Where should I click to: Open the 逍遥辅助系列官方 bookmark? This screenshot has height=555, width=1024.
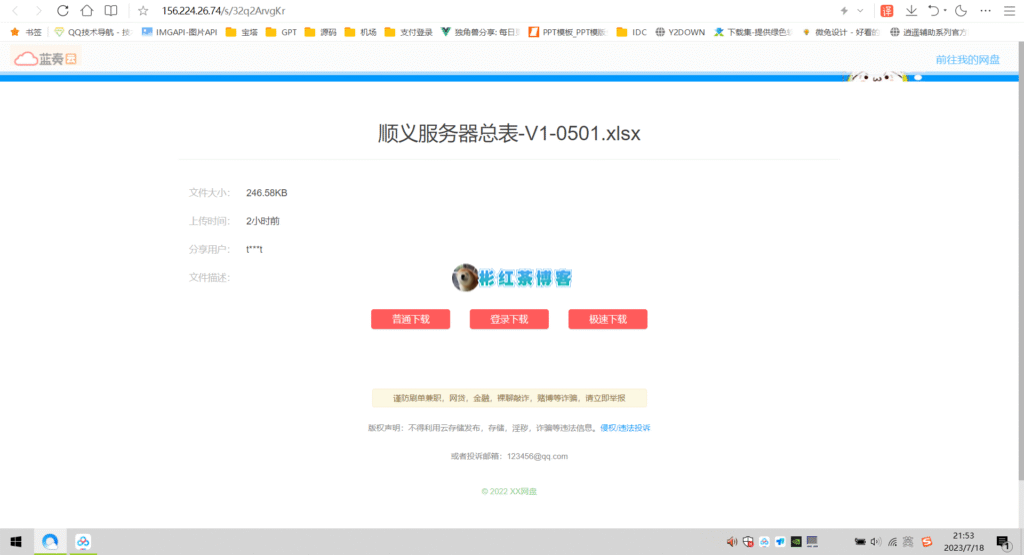[928, 32]
